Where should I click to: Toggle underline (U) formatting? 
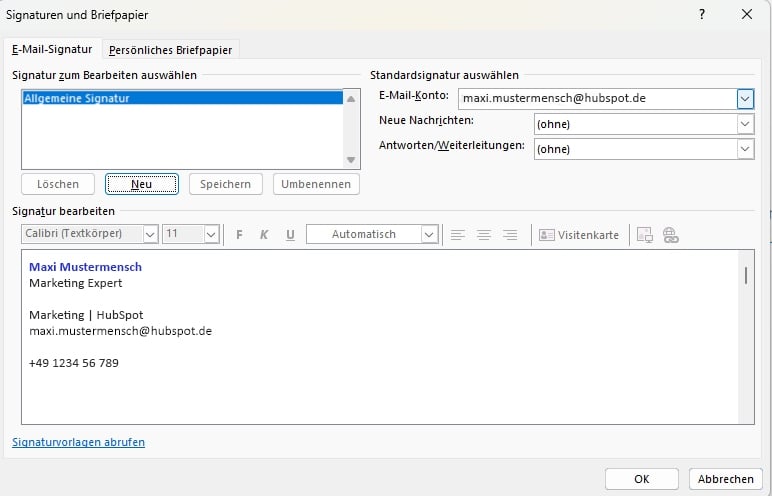(290, 235)
